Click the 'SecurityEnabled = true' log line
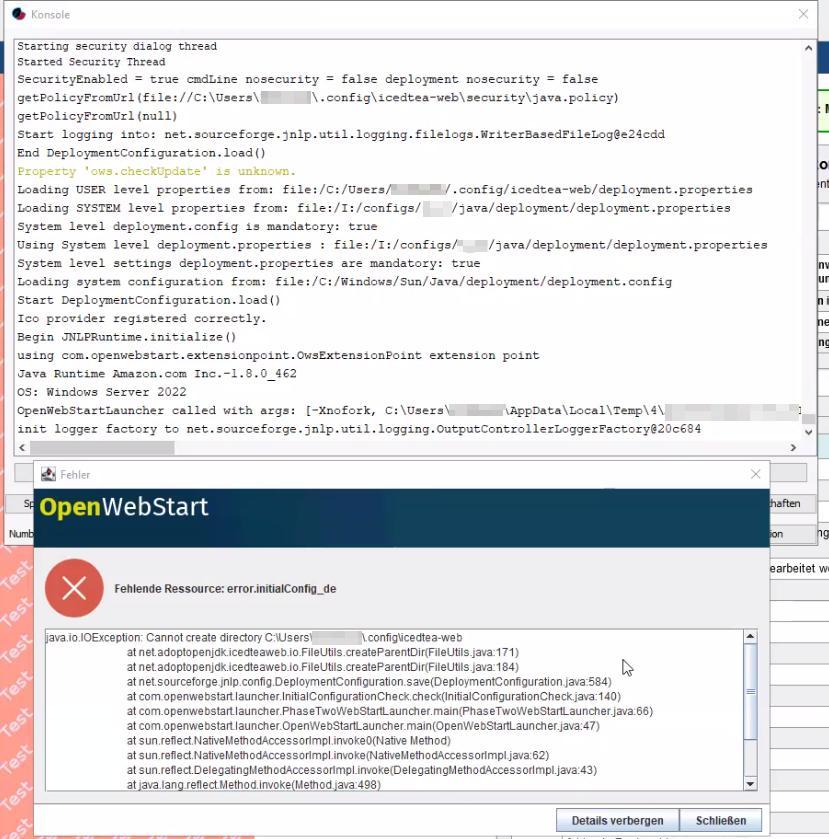The width and height of the screenshot is (829, 839). pos(308,79)
